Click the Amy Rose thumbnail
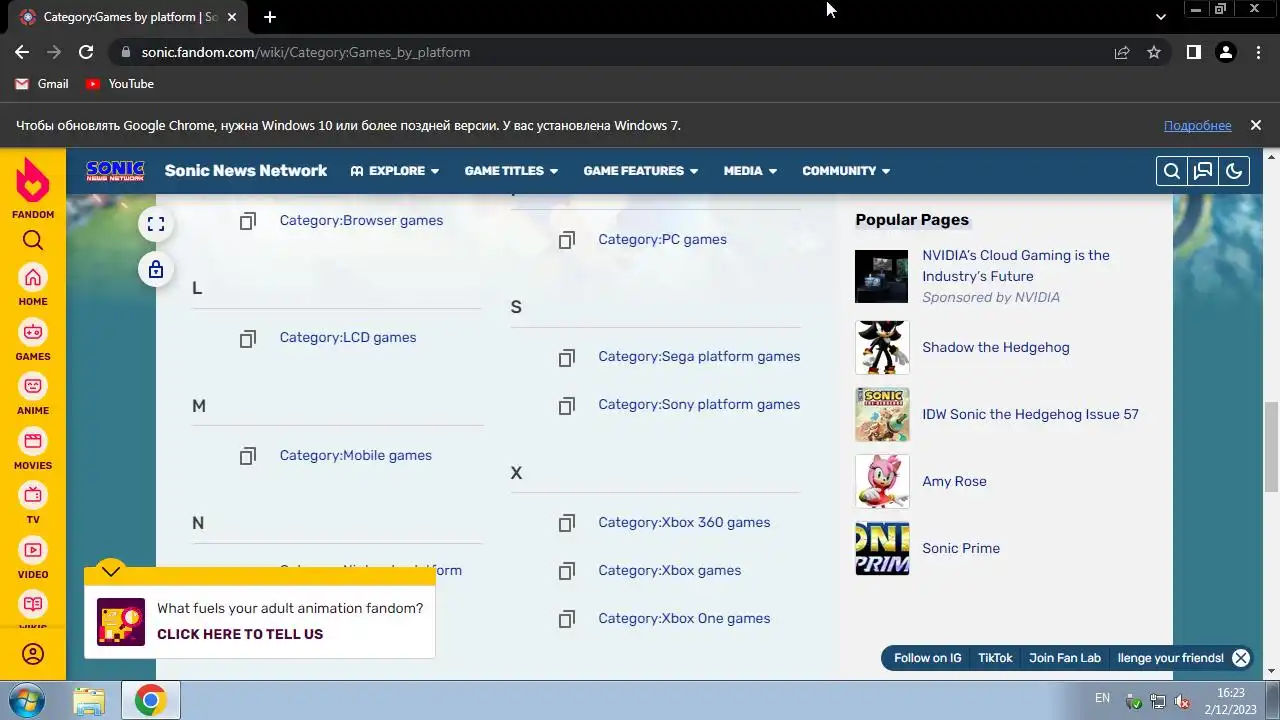 pyautogui.click(x=882, y=481)
